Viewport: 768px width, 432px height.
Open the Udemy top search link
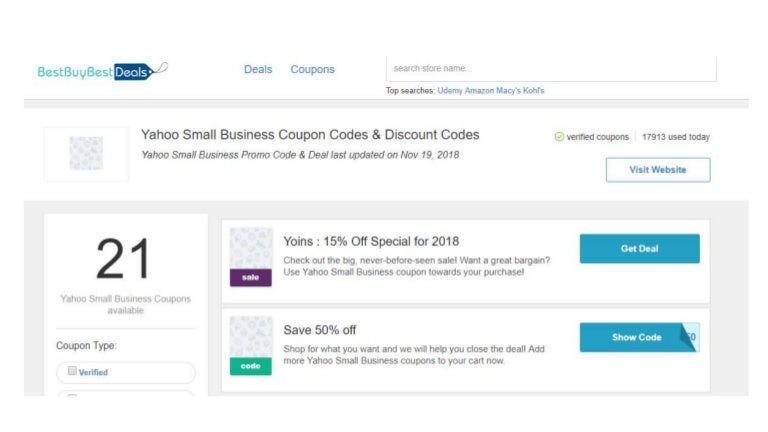coord(450,91)
